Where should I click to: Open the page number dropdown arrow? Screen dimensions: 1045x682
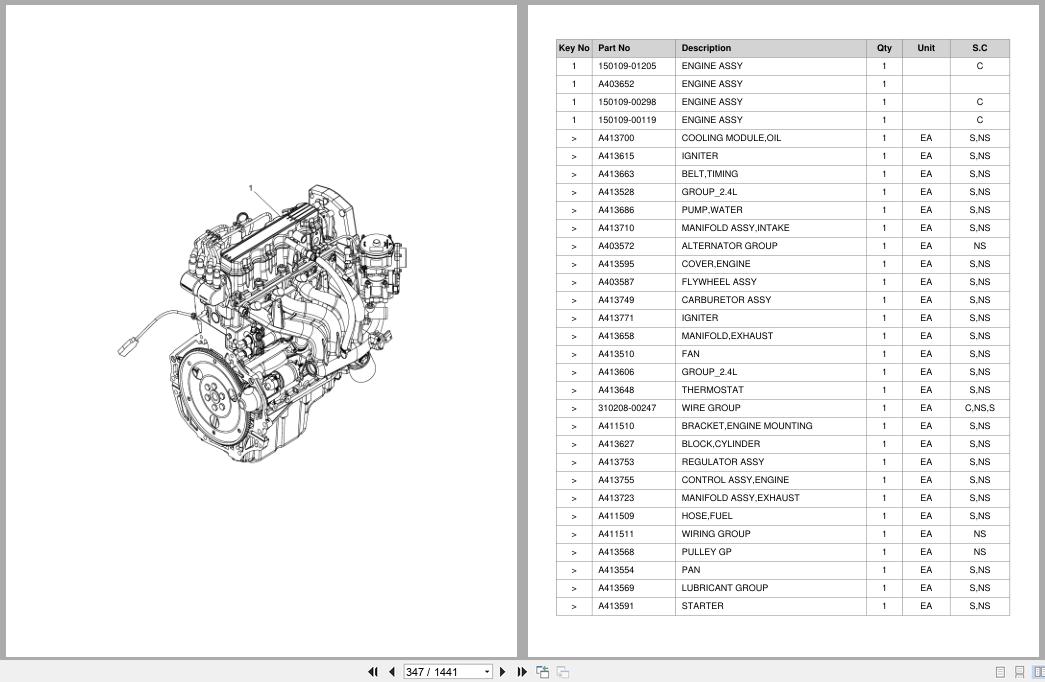(487, 672)
